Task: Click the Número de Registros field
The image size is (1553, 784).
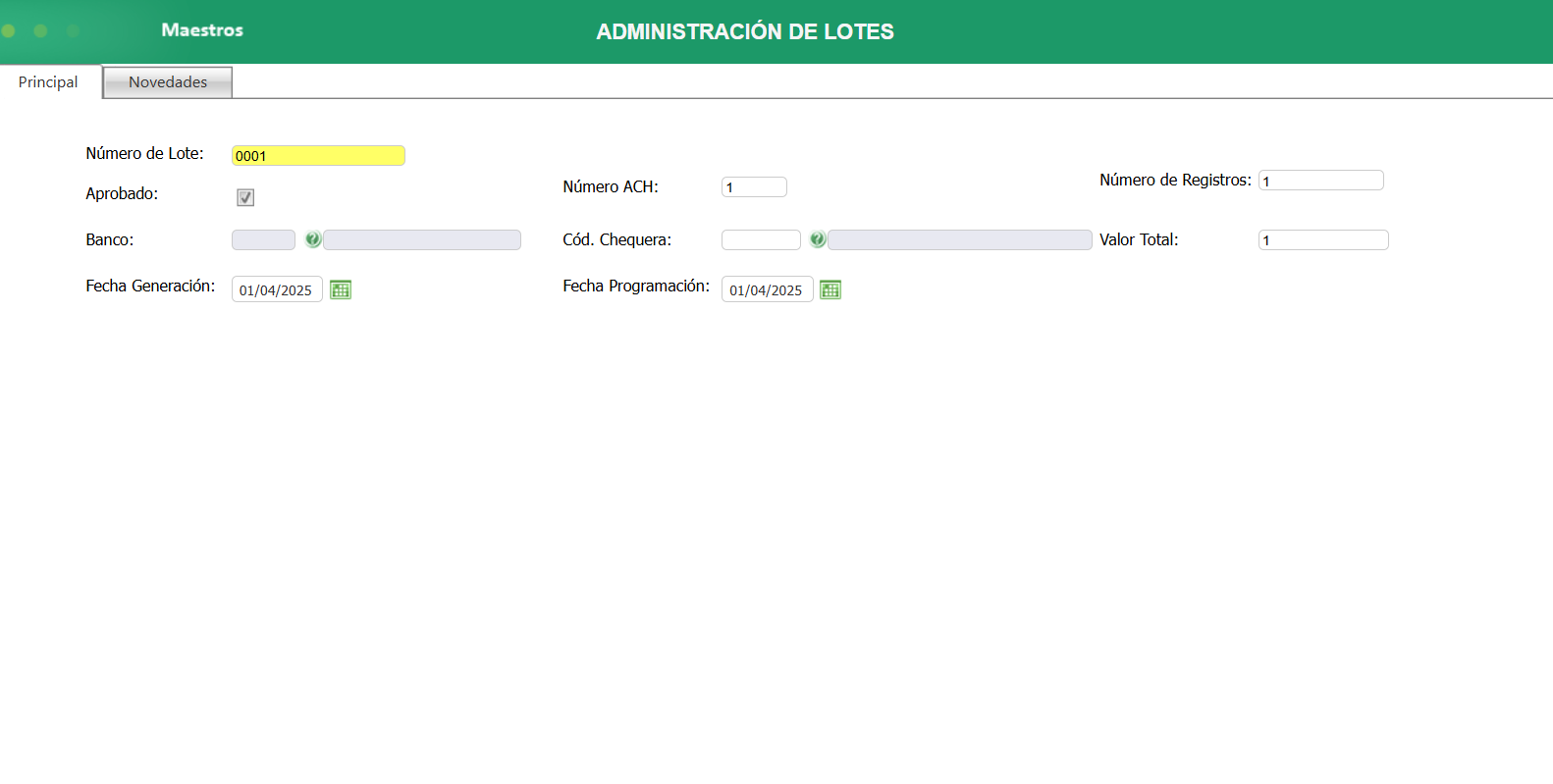Action: [1320, 181]
